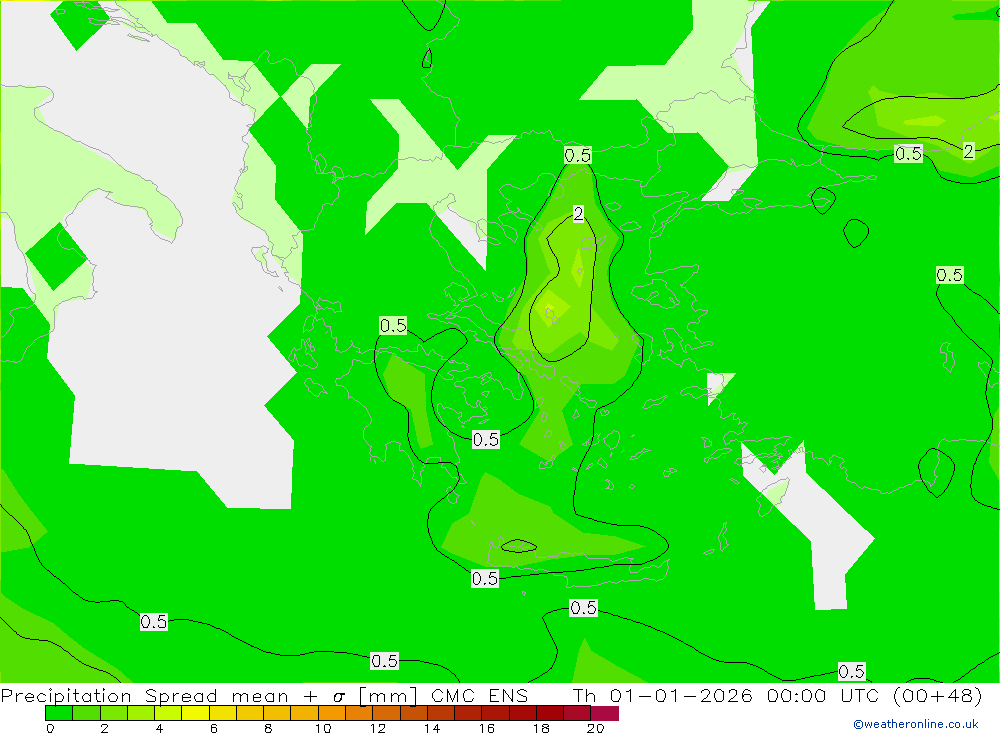Image resolution: width=1000 pixels, height=733 pixels.
Task: Click the 'Precipitation Spread mean' title text
Action: [144, 696]
